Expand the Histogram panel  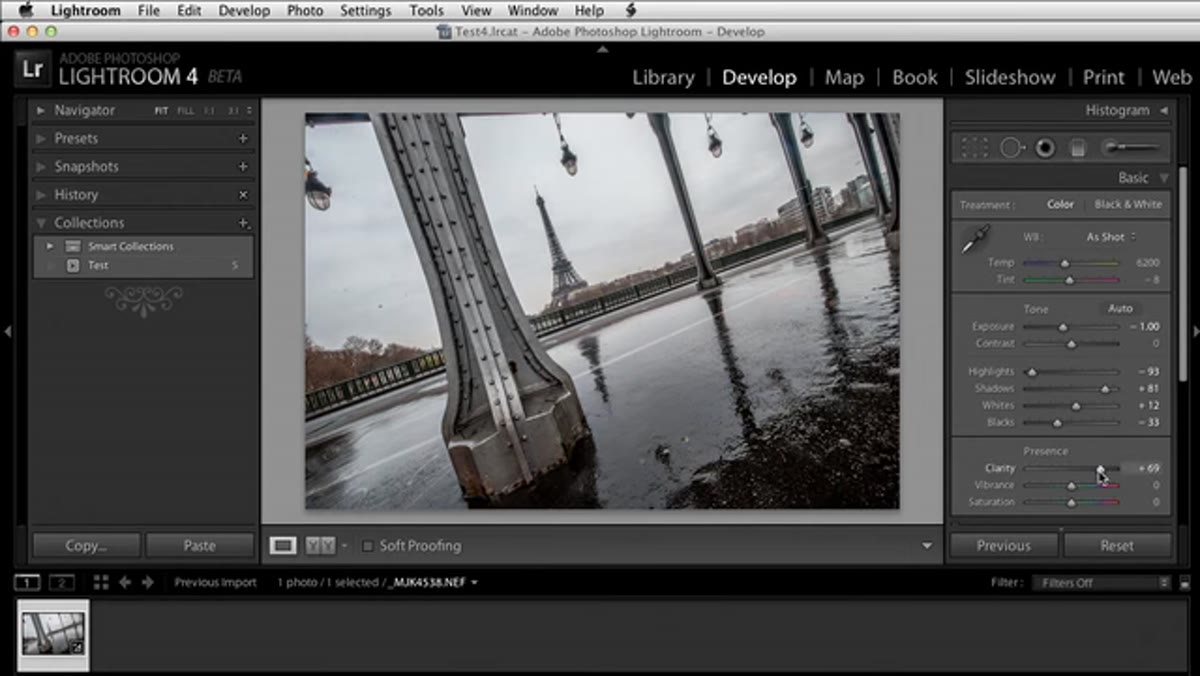pyautogui.click(x=1164, y=110)
